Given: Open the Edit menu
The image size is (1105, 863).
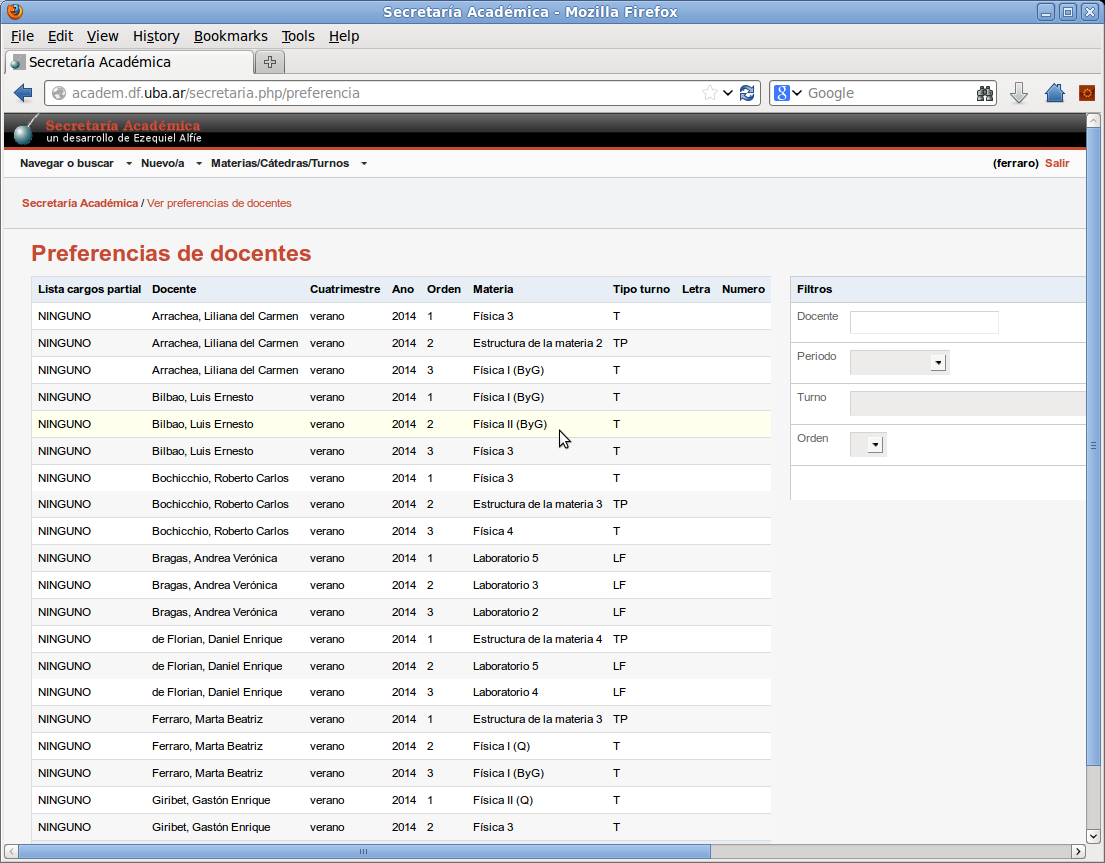Looking at the screenshot, I should tap(61, 36).
